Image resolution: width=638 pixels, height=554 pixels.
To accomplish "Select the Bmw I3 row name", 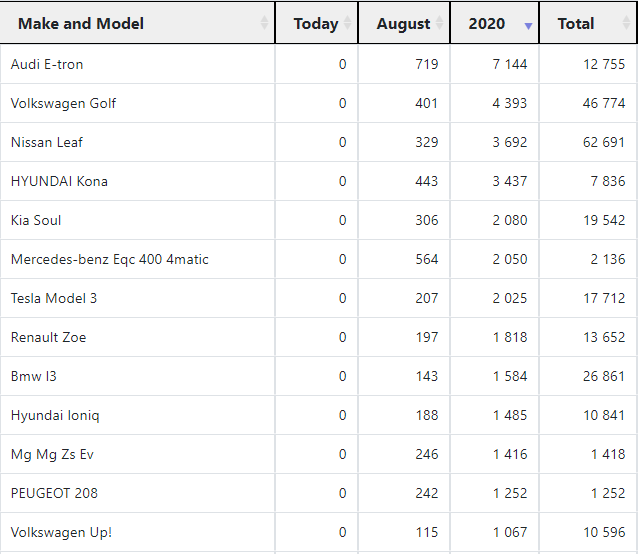I will [34, 376].
